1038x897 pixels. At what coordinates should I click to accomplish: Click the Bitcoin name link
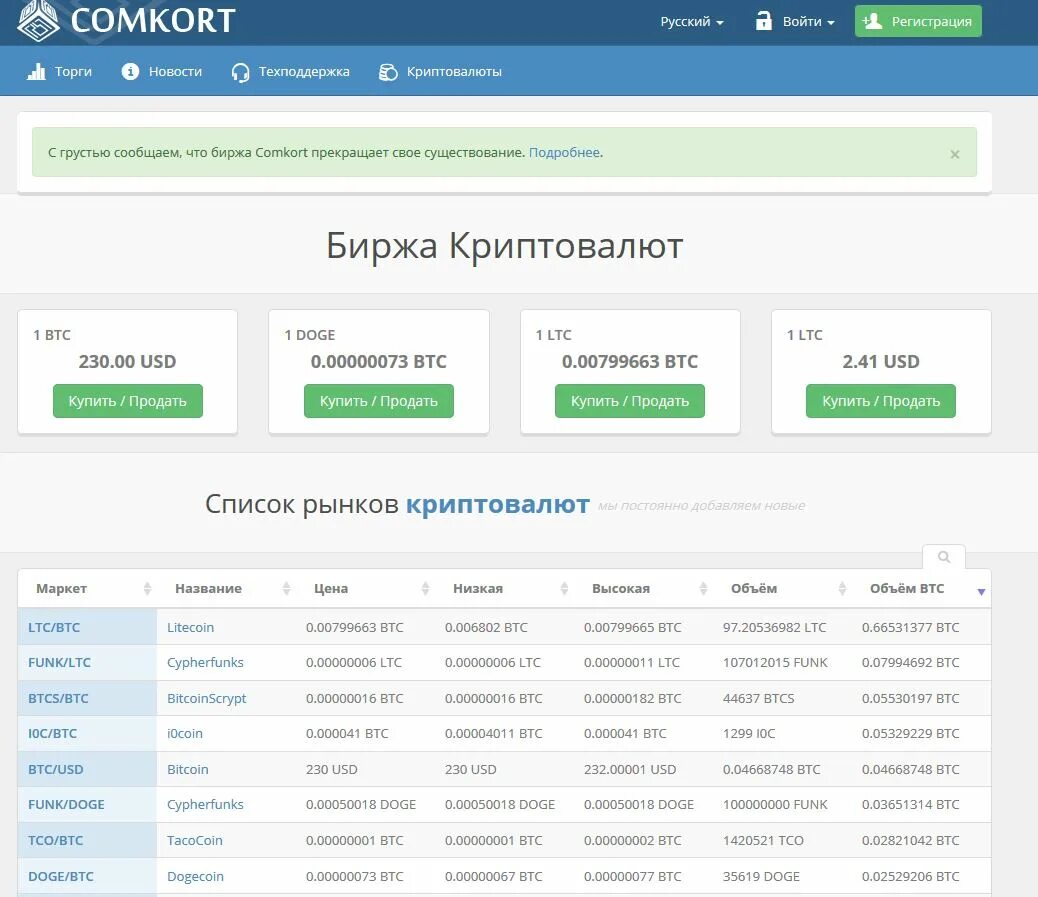tap(187, 769)
